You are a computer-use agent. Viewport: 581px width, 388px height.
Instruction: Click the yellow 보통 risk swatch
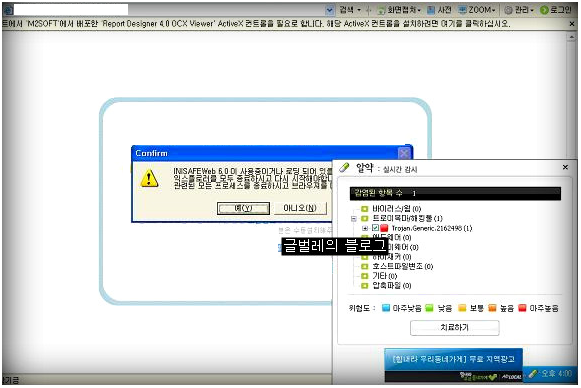point(462,308)
